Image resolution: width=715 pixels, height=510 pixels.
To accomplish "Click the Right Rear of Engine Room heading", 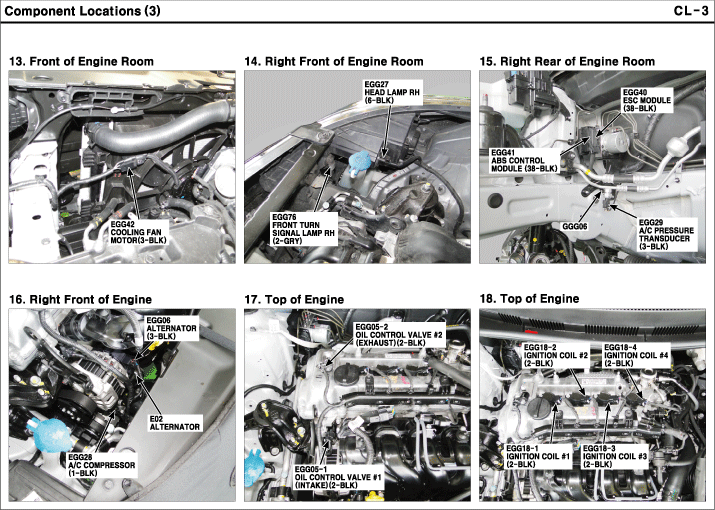I will point(566,62).
